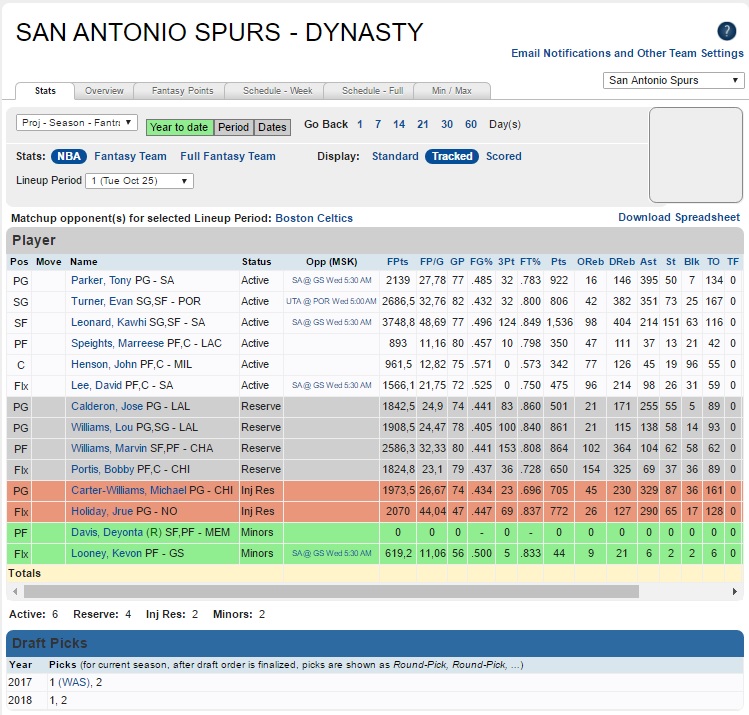The image size is (749, 715).
Task: Click the blank panel beside the filters
Action: [x=696, y=155]
